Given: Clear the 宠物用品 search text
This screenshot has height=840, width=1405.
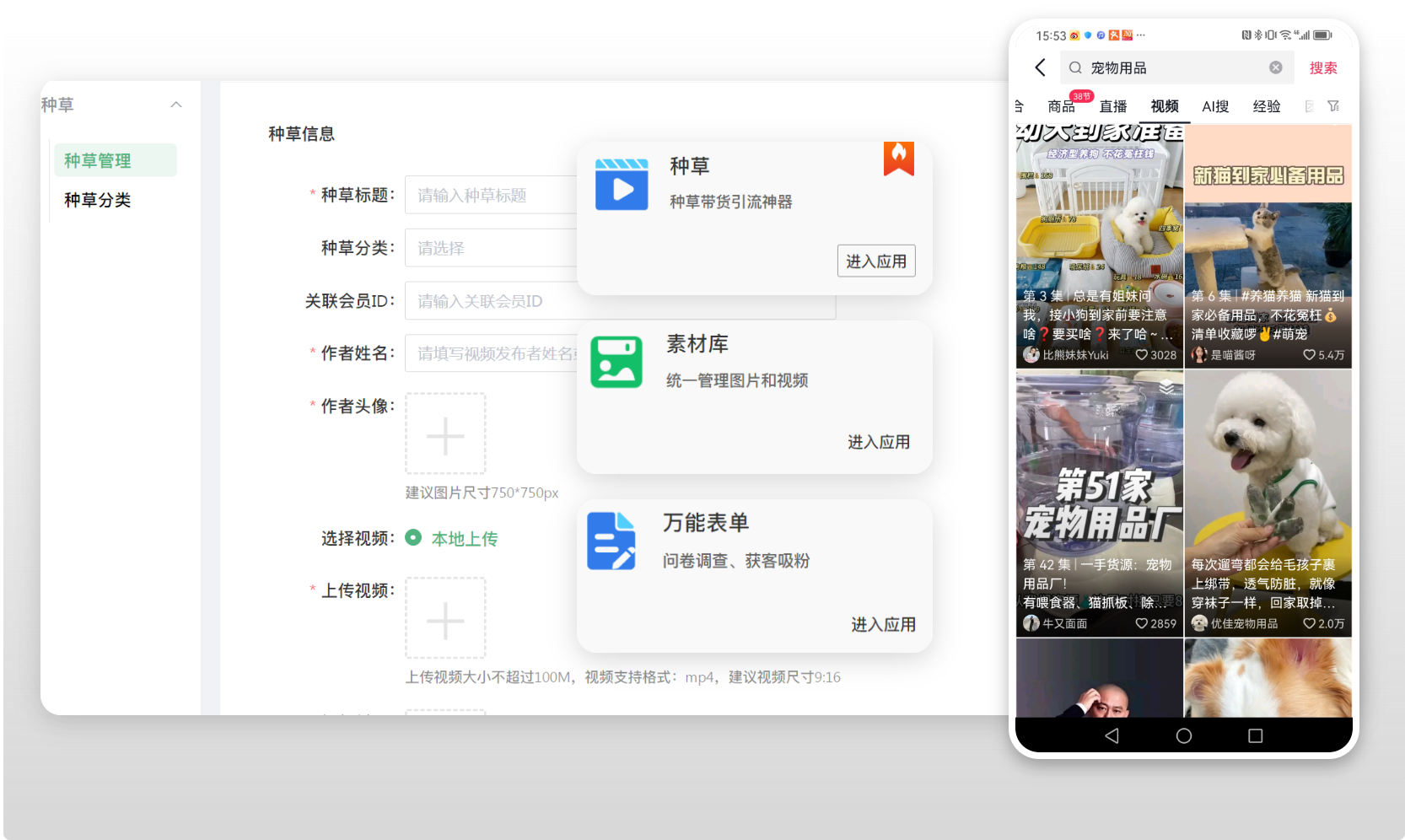Looking at the screenshot, I should coord(1276,67).
